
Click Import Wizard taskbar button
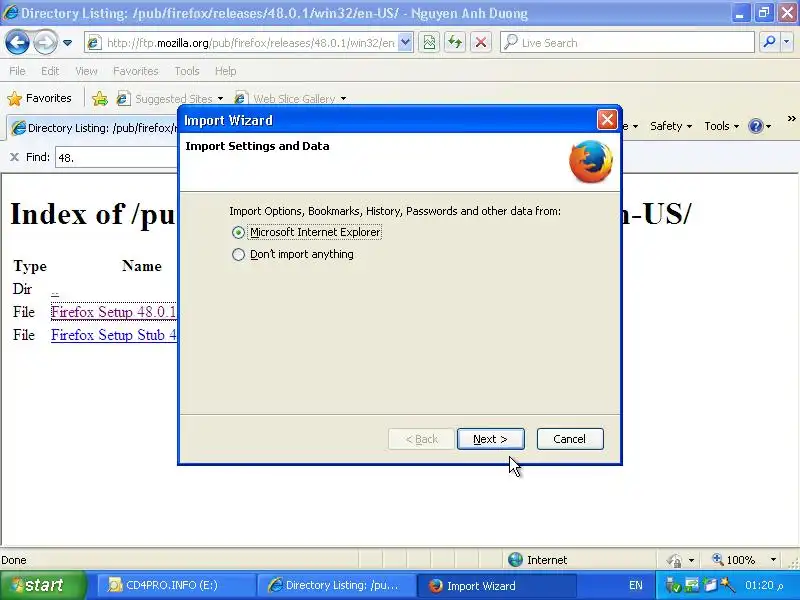click(x=496, y=585)
